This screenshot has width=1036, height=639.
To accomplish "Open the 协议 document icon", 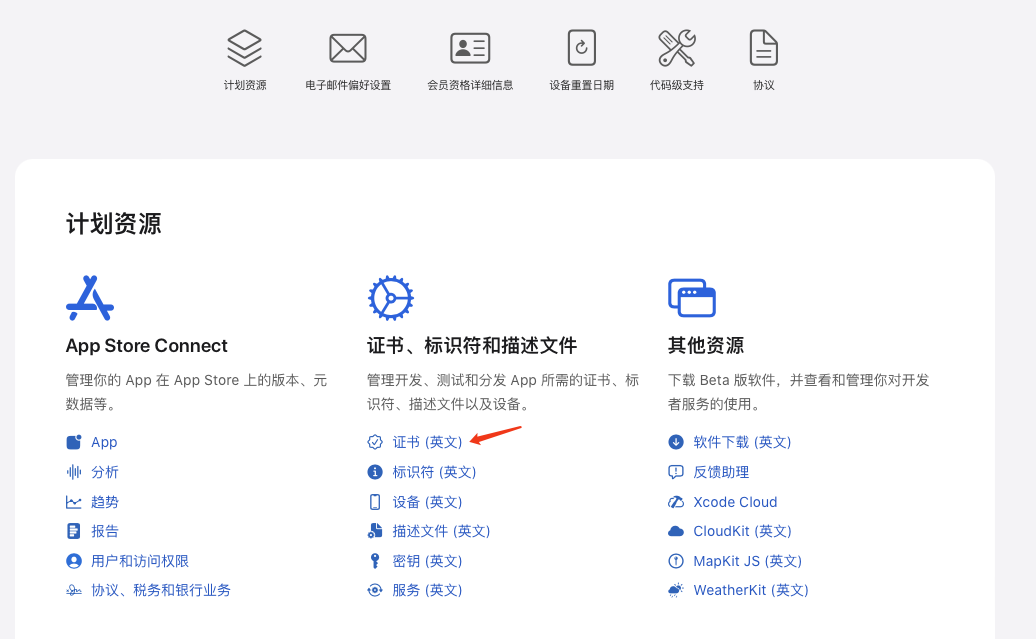I will pos(764,48).
